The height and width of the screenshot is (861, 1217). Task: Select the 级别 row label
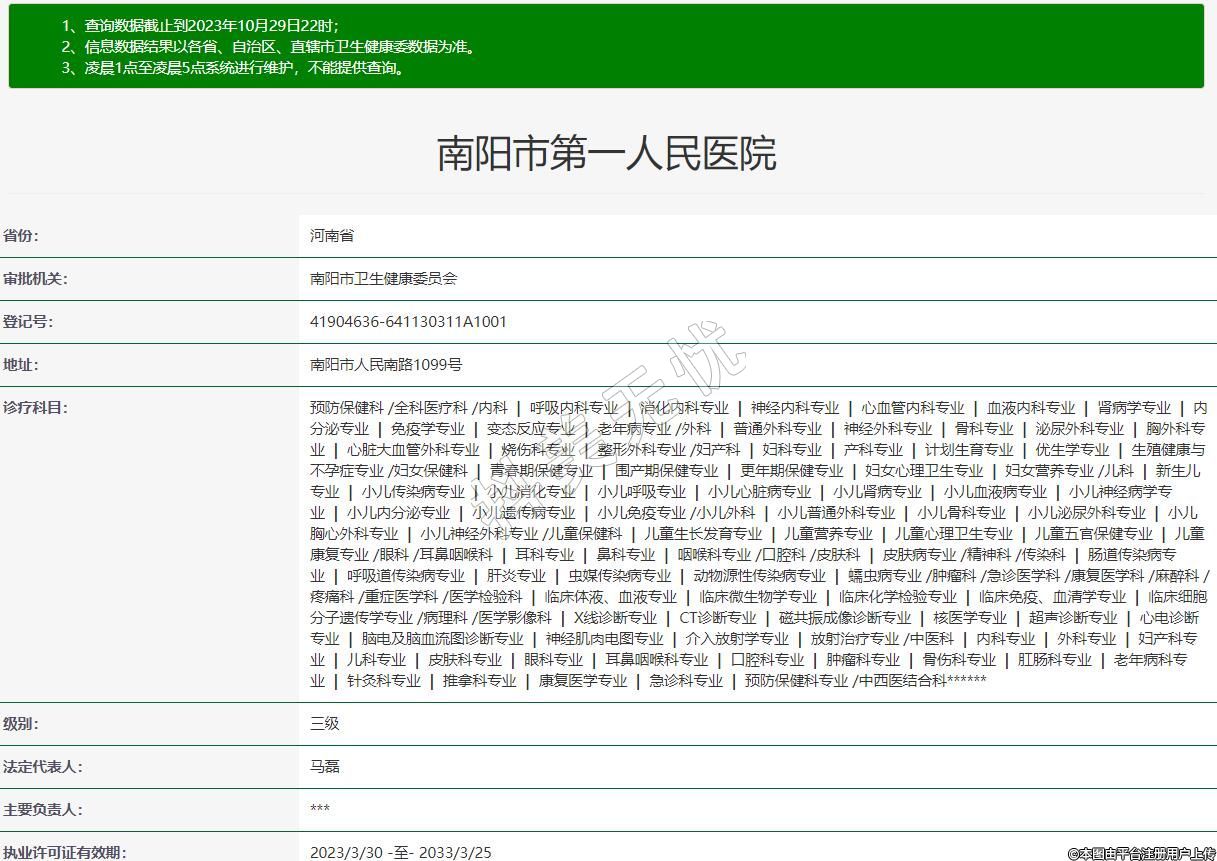click(21, 724)
